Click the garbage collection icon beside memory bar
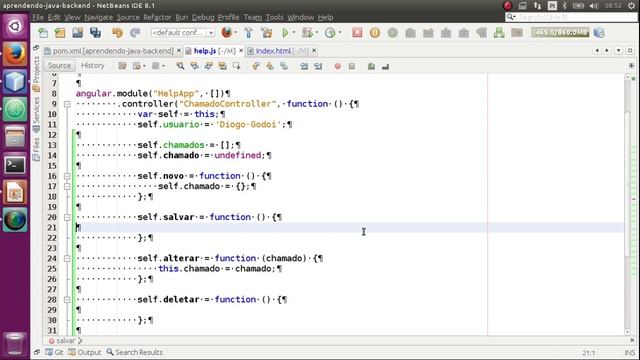The image size is (640, 360). click(x=599, y=33)
